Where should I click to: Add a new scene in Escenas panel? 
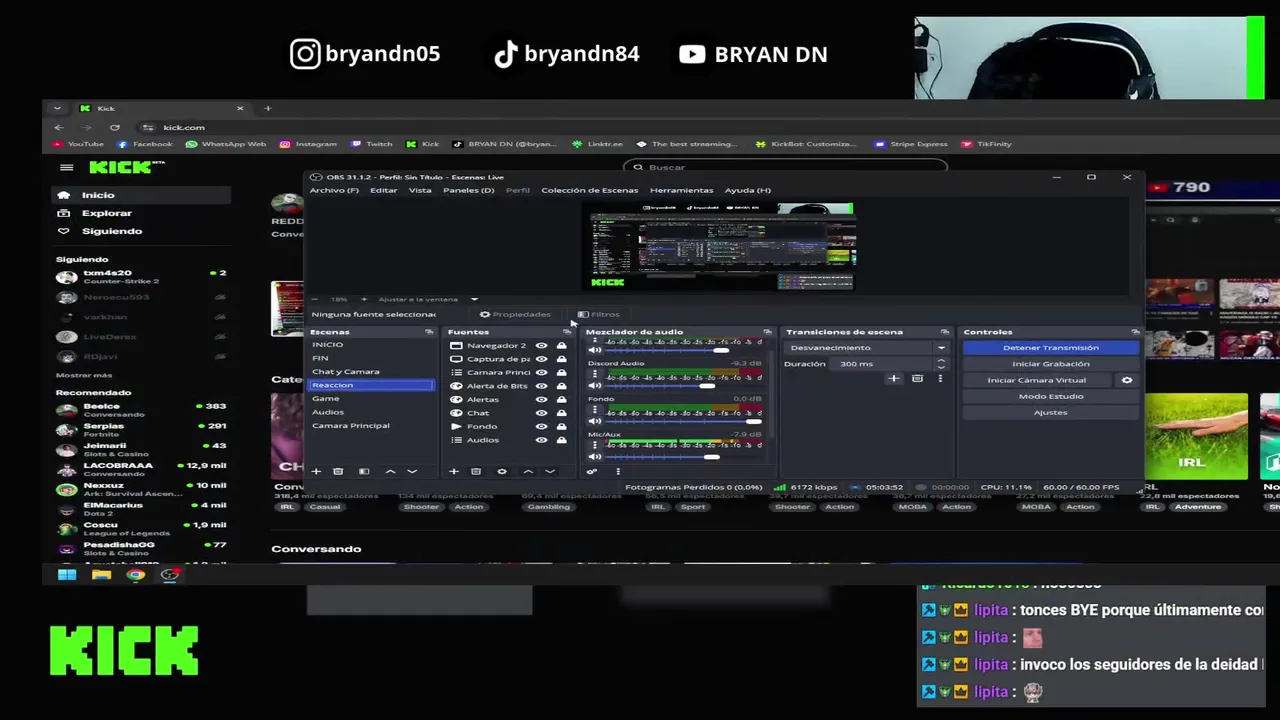coord(316,471)
